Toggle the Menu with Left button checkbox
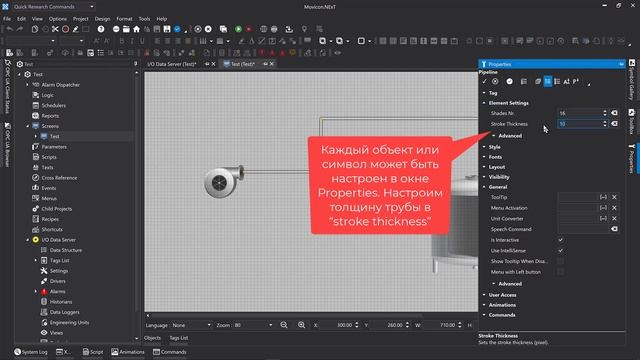 tap(561, 272)
